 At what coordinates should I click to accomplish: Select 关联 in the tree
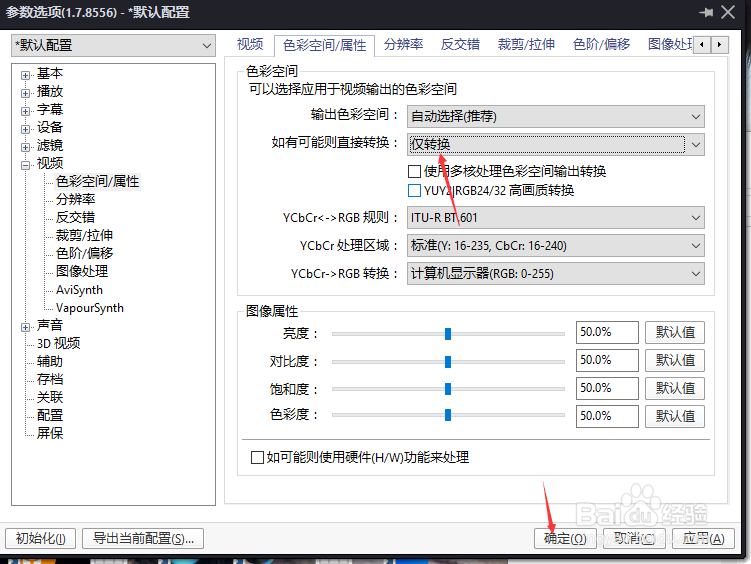tap(50, 397)
